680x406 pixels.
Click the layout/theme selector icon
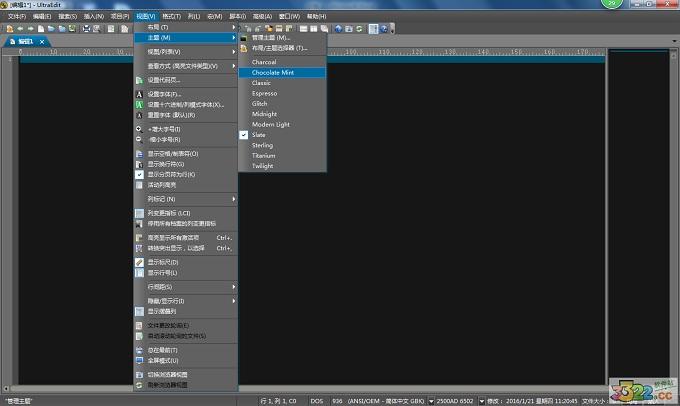244,49
